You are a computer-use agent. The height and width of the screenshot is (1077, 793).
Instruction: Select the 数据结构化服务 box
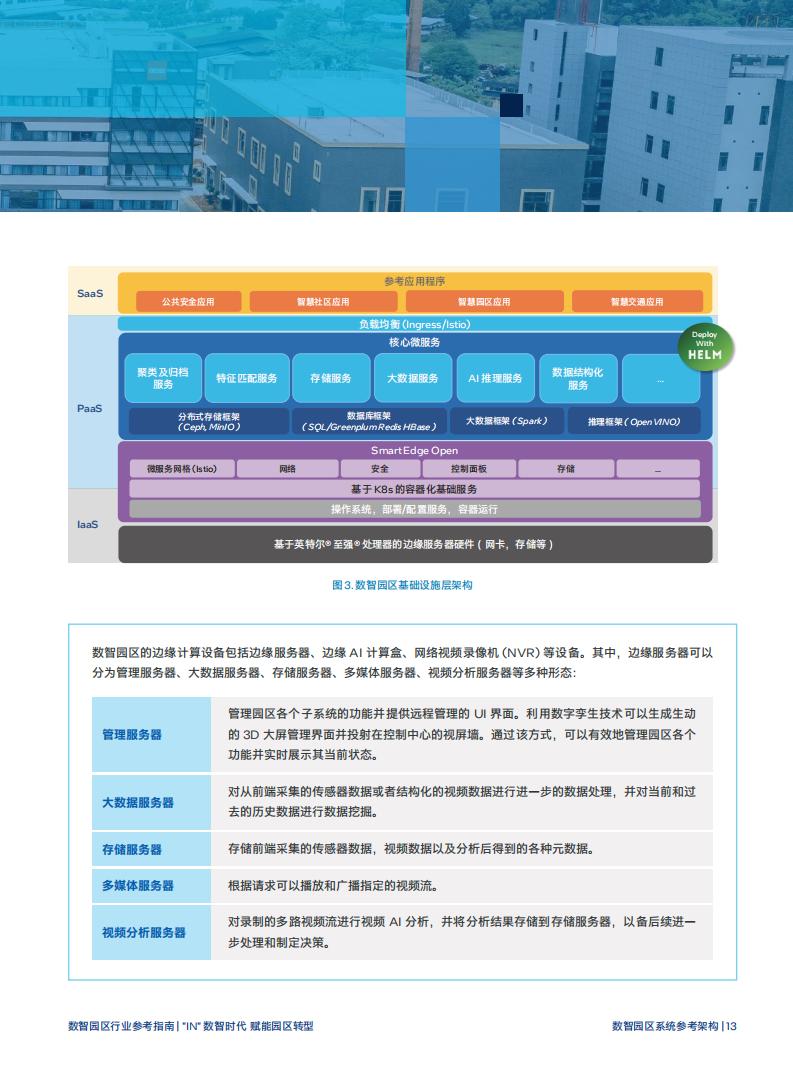(x=577, y=378)
